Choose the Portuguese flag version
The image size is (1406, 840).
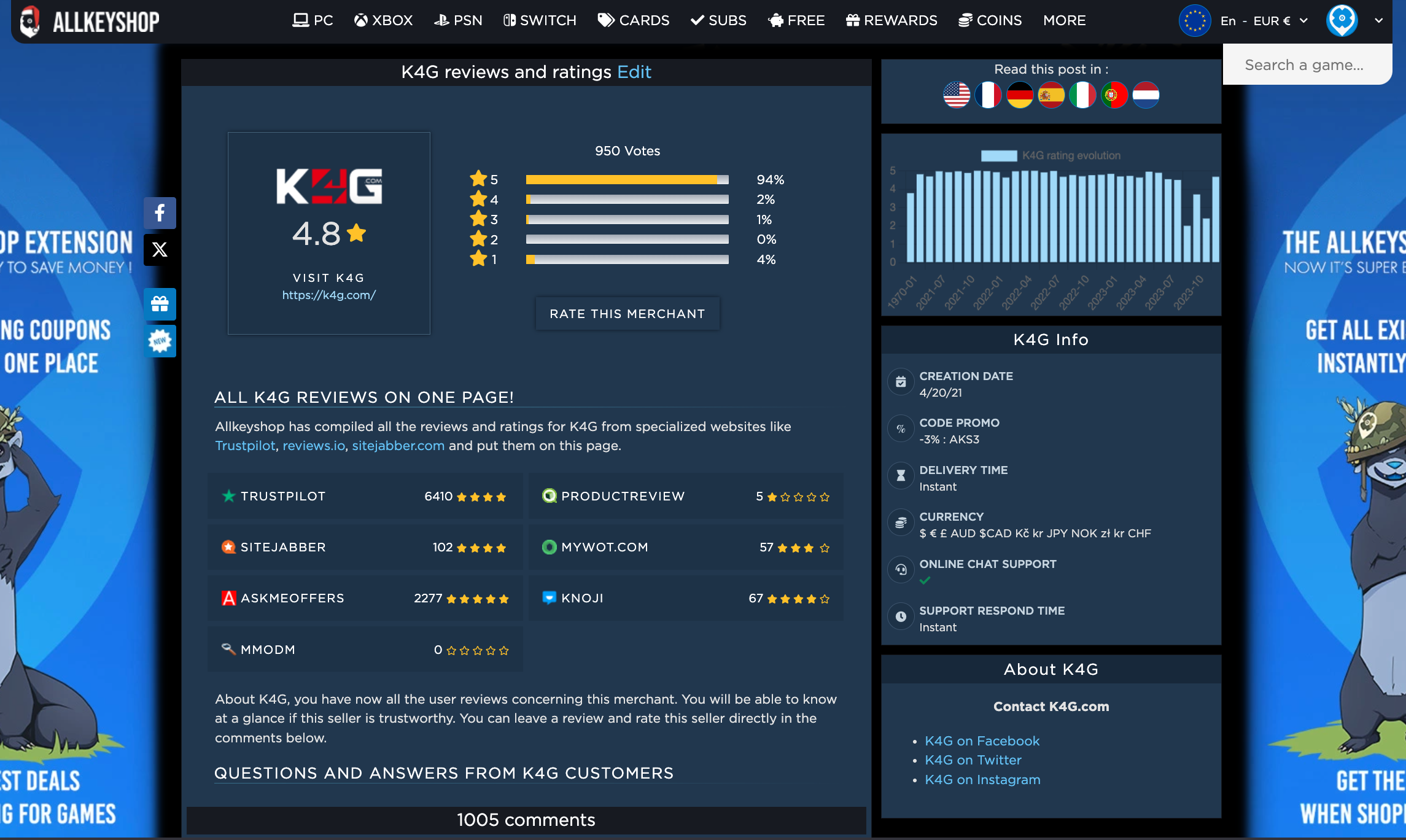(x=1114, y=95)
